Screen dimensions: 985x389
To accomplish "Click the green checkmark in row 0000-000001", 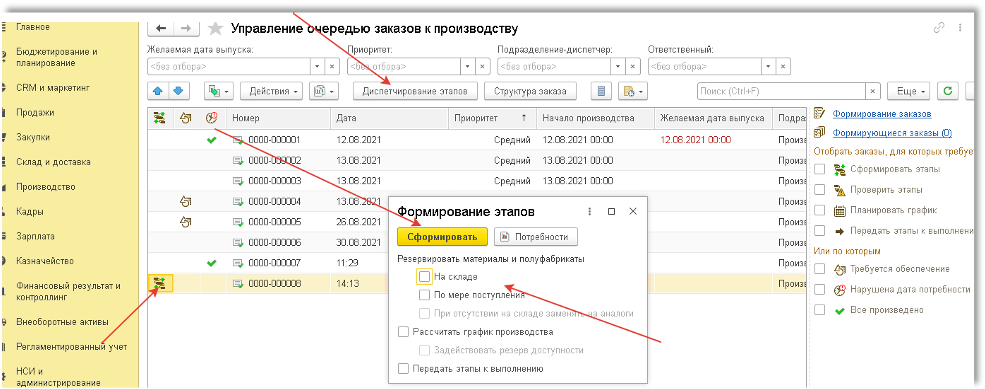I will click(x=212, y=140).
